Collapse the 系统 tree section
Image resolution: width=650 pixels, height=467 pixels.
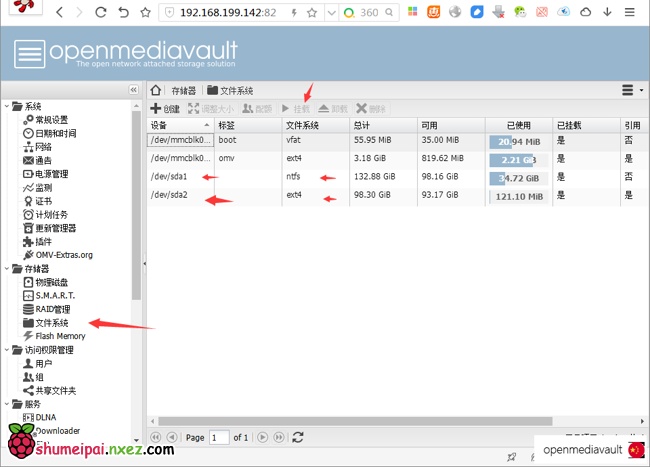point(7,106)
